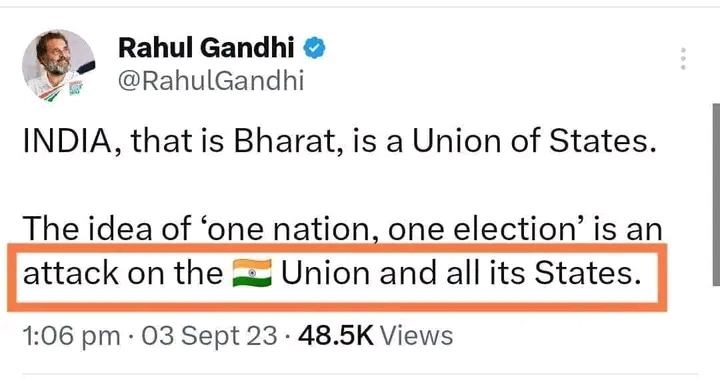Click the 03 Sept 23 date

[209, 336]
